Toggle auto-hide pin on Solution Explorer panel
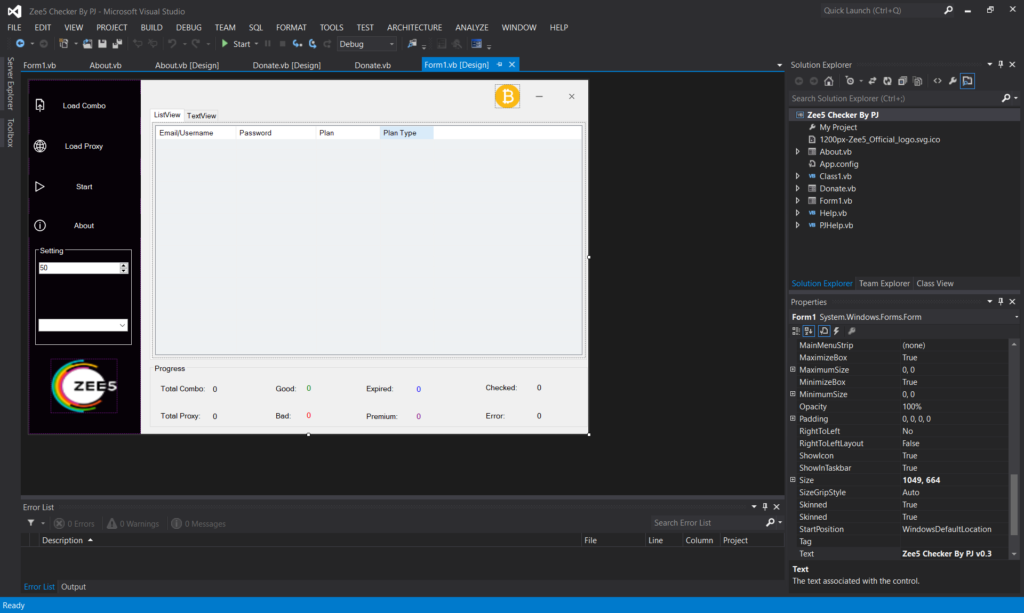This screenshot has width=1024, height=613. [1000, 64]
